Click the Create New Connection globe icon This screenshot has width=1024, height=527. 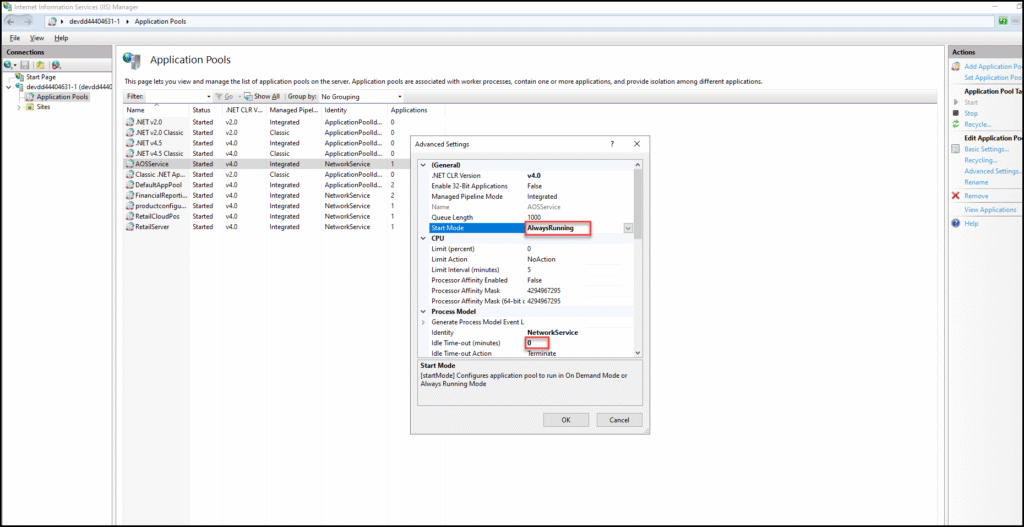pyautogui.click(x=8, y=65)
